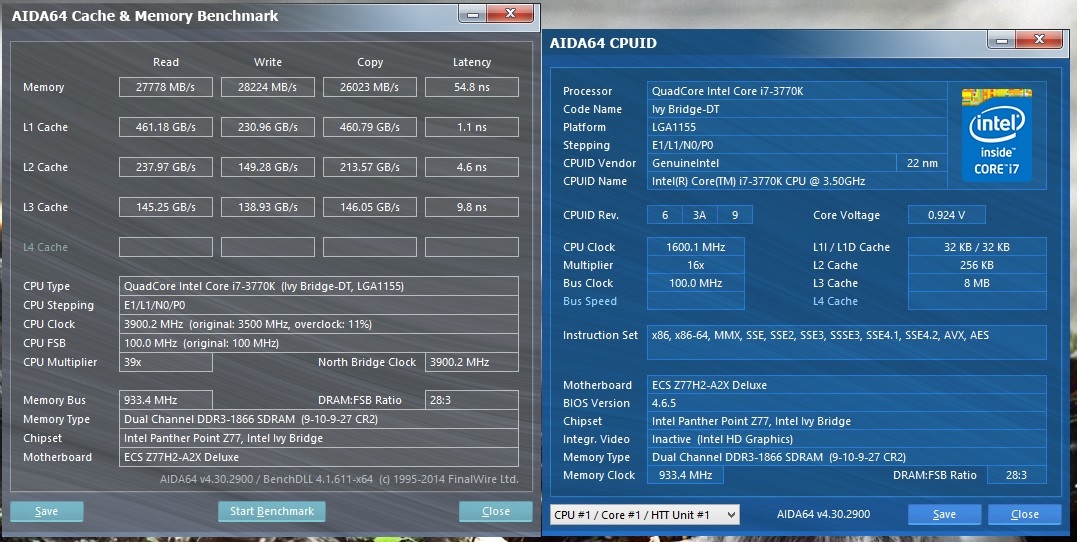1077x542 pixels.
Task: Select L3 Cache Copy 146.05 GB/s
Action: click(370, 207)
